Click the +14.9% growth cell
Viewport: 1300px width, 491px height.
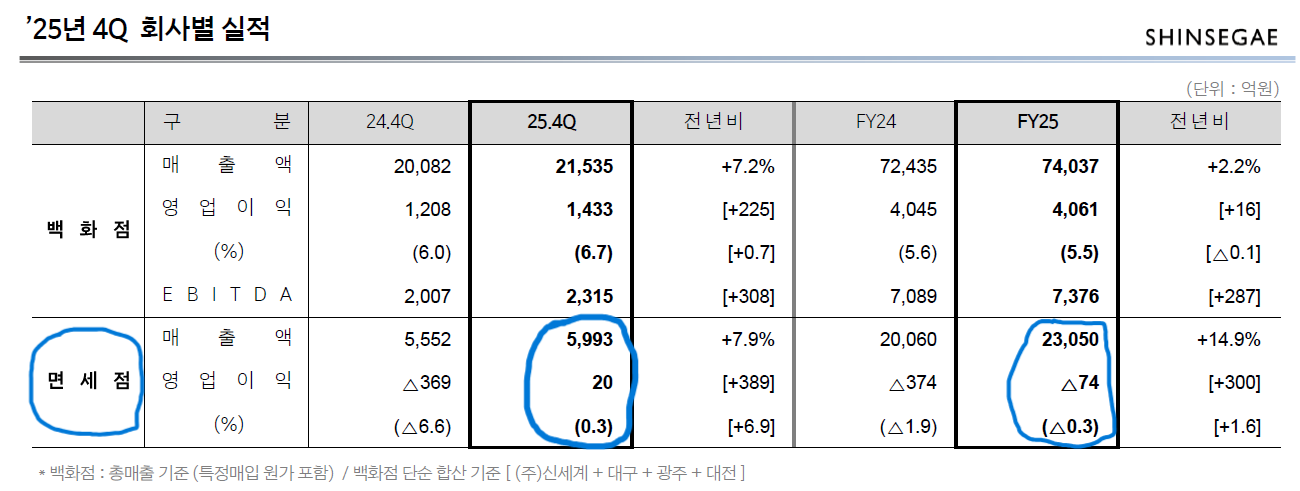click(1228, 339)
